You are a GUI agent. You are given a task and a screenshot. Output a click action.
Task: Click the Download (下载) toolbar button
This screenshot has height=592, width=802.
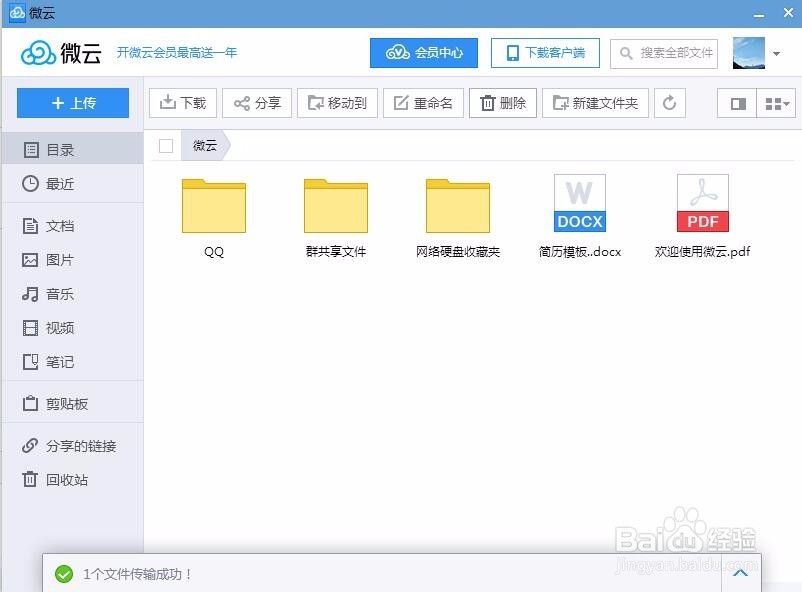[x=183, y=103]
